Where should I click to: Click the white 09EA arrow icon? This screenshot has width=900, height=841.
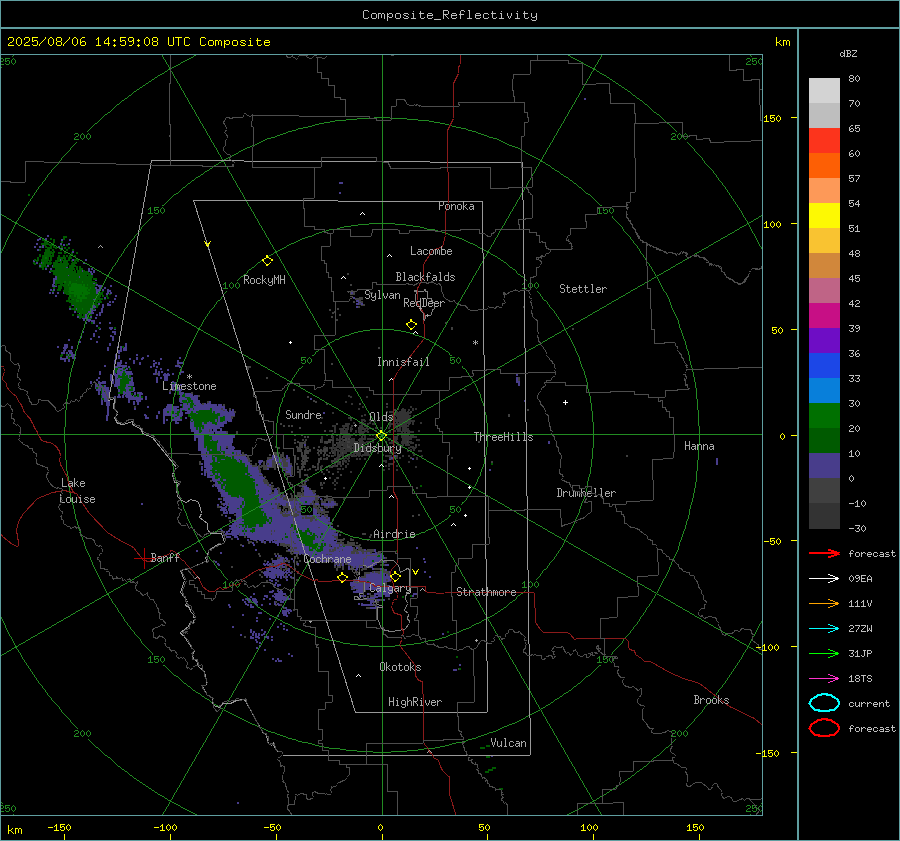pyautogui.click(x=824, y=579)
